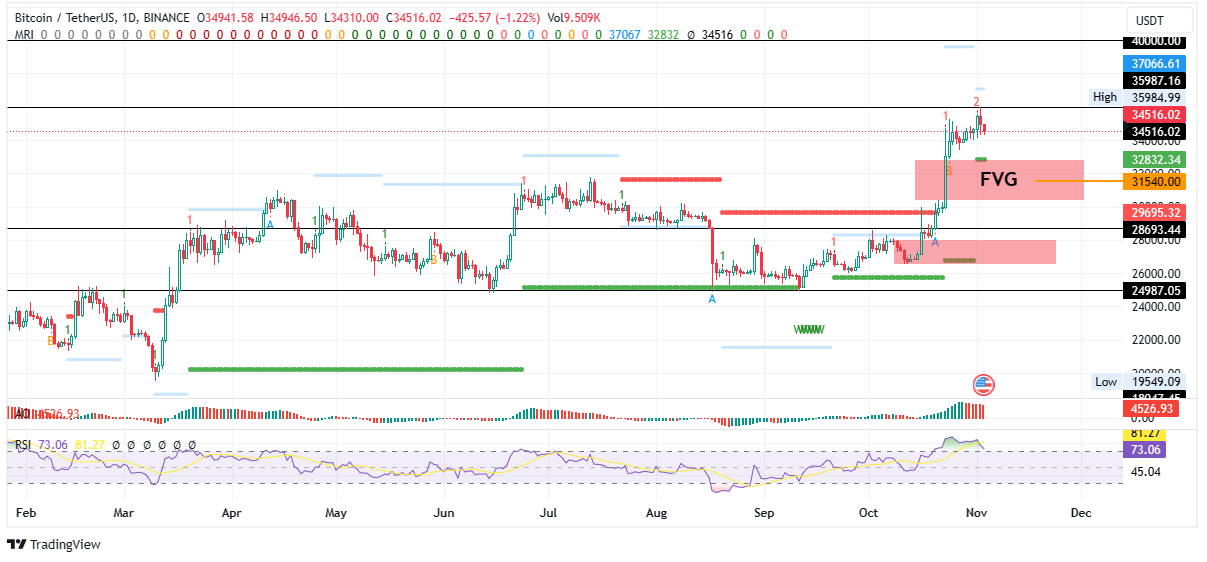
Task: Click the 34516.02 red current price label
Action: [1153, 115]
